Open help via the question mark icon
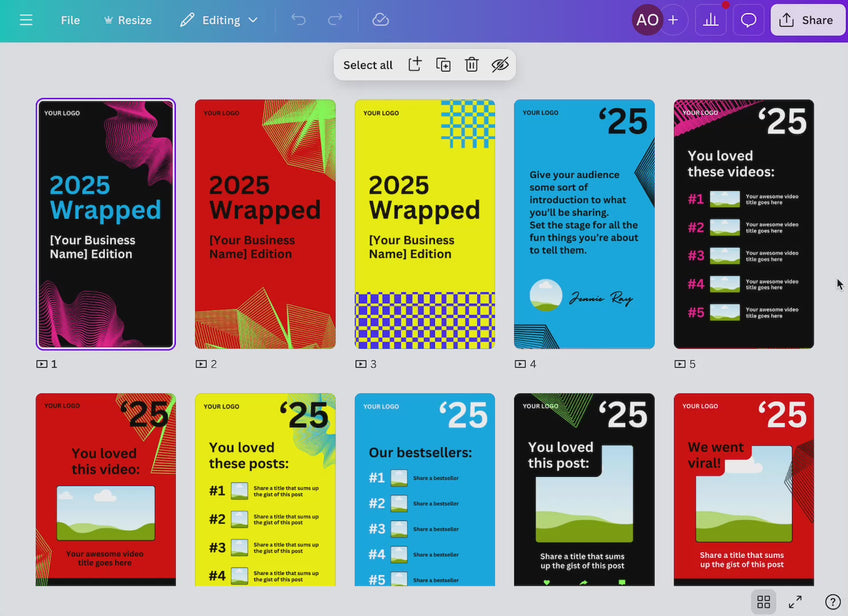This screenshot has width=848, height=616. 833,601
